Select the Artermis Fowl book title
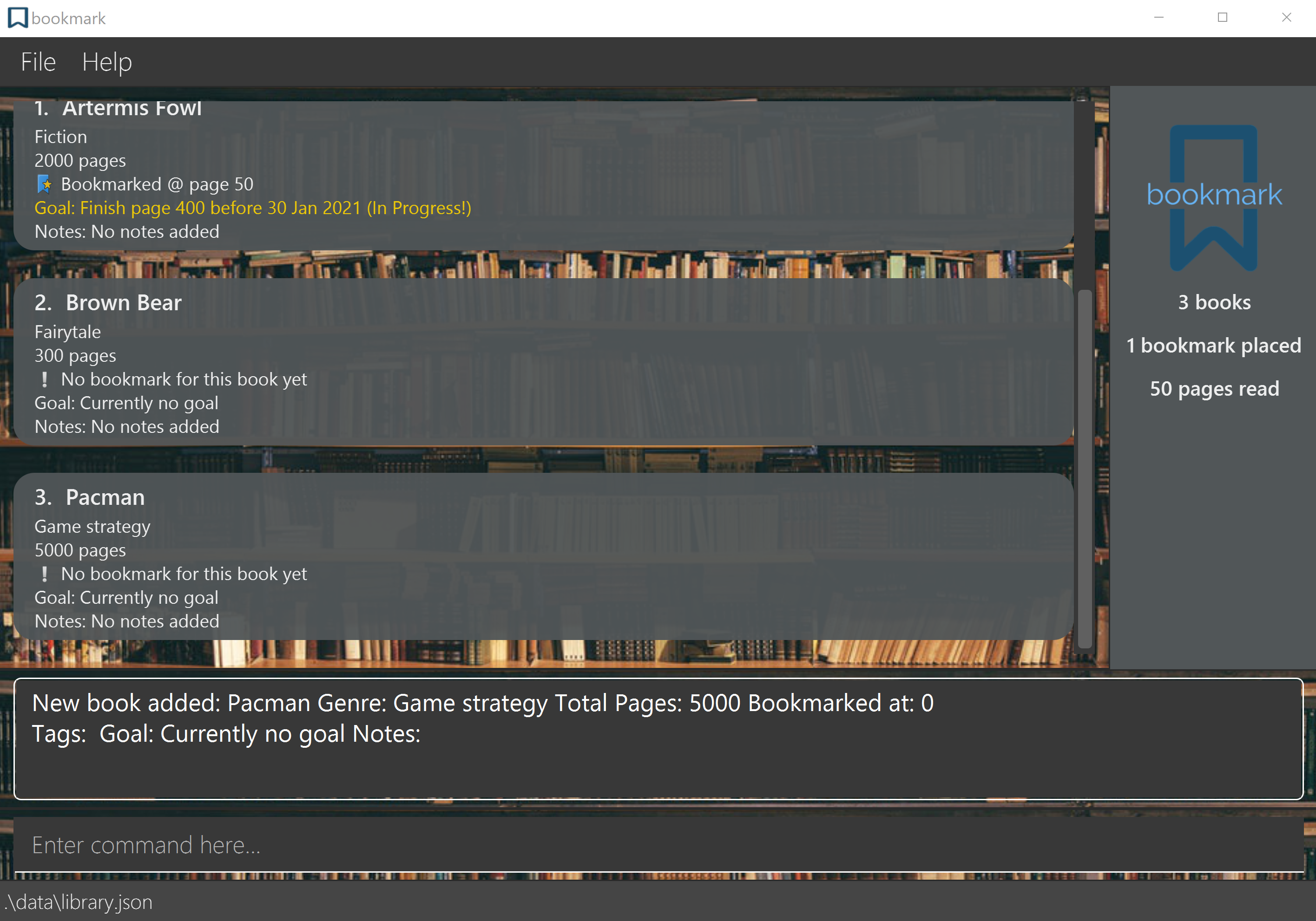The image size is (1316, 921). (132, 108)
